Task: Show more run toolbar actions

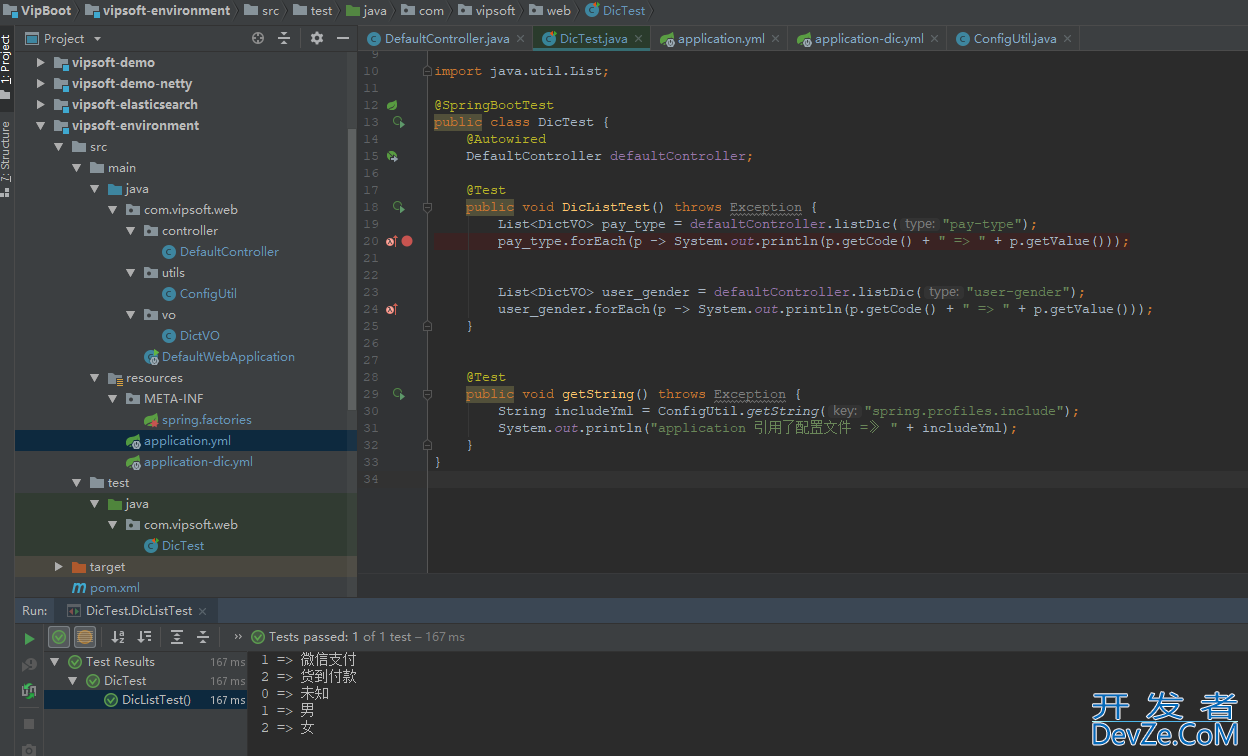Action: pyautogui.click(x=238, y=637)
